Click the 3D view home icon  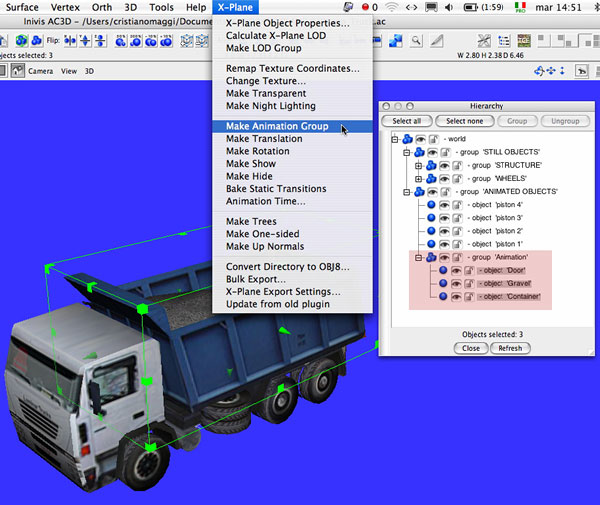pyautogui.click(x=18, y=71)
